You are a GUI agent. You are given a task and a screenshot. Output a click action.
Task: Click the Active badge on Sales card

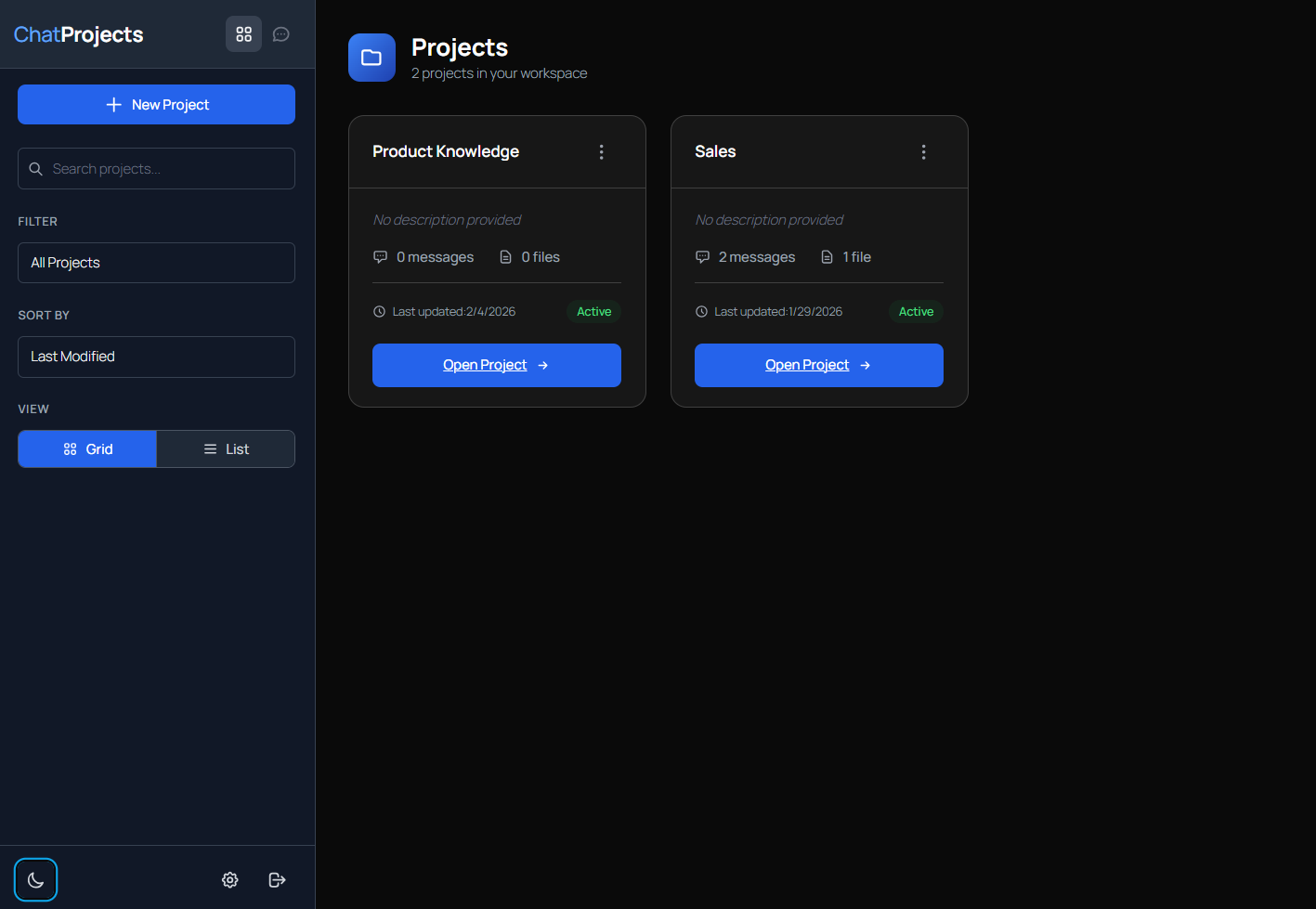point(916,312)
